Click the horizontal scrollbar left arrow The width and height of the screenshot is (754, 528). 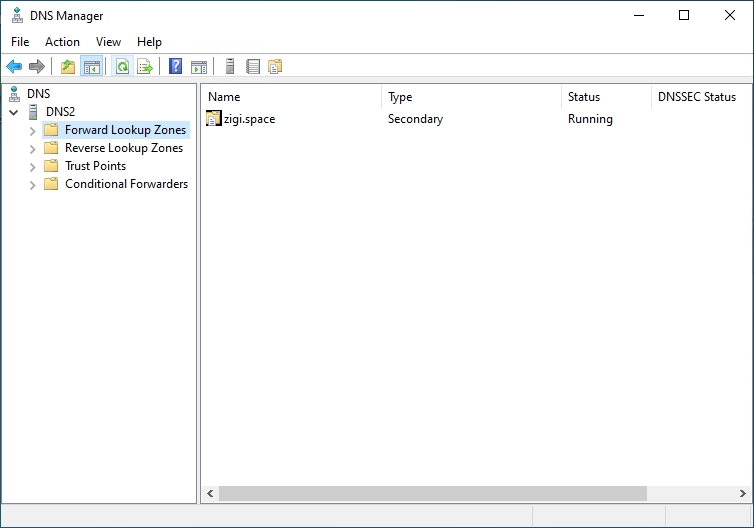(x=210, y=493)
